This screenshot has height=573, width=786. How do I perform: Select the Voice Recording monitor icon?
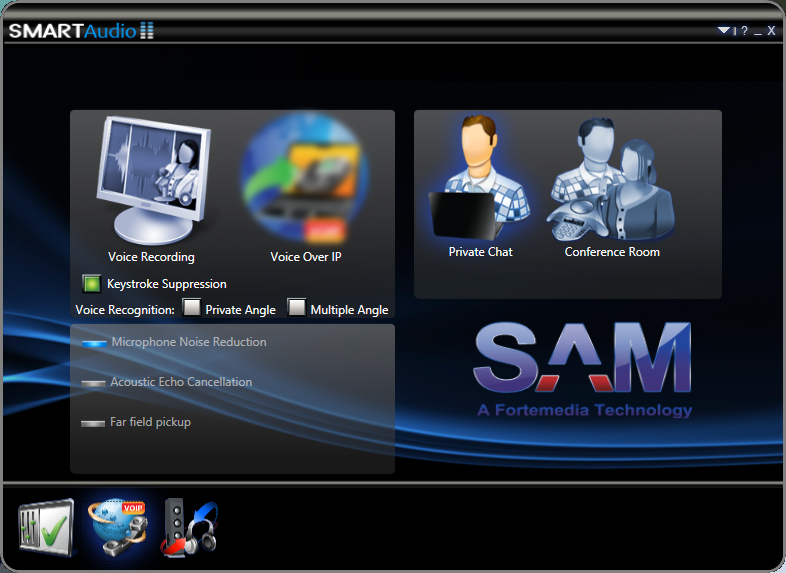pos(152,180)
